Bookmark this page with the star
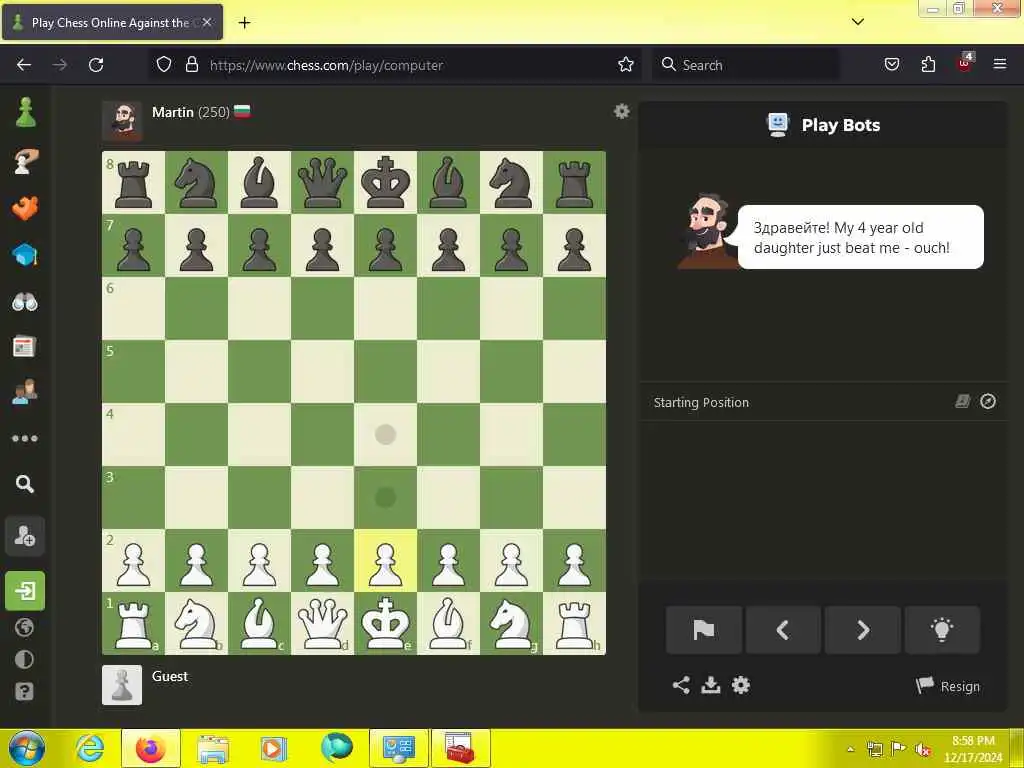This screenshot has height=768, width=1024. (626, 65)
